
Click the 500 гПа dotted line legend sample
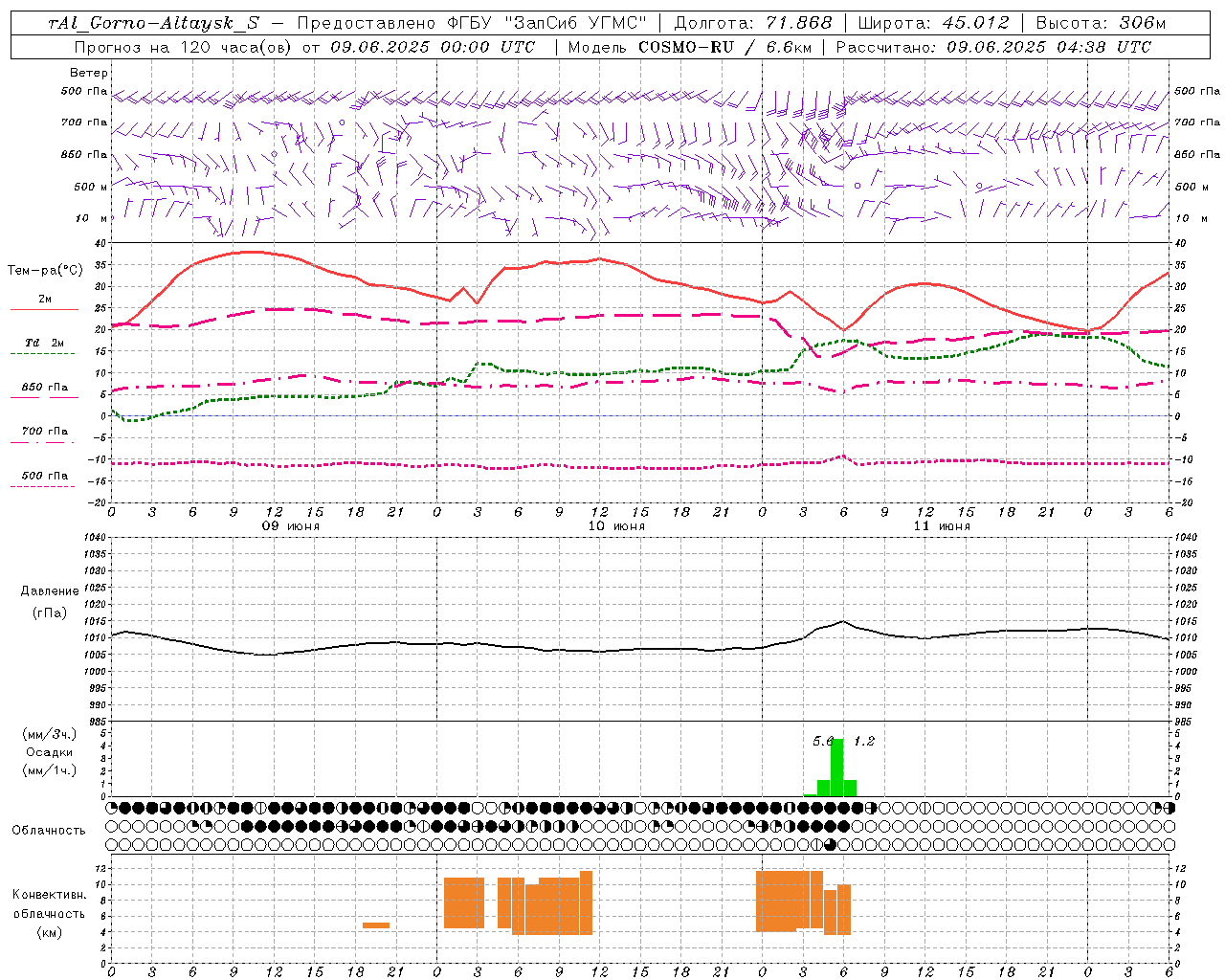[42, 486]
